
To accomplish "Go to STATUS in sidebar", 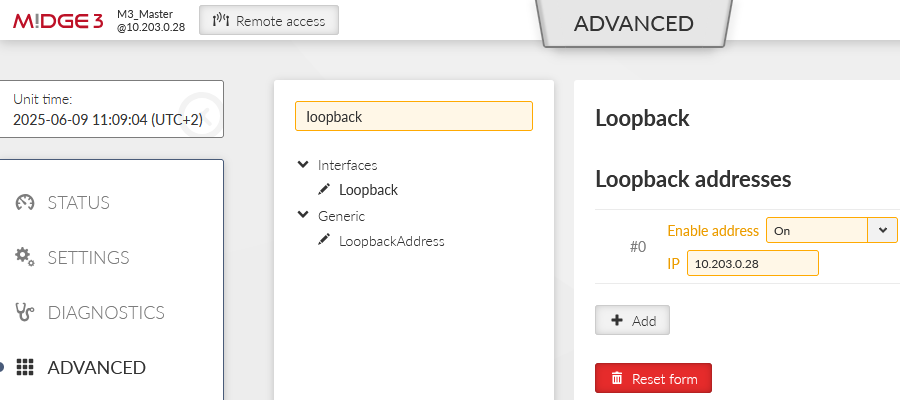I will coord(79,203).
